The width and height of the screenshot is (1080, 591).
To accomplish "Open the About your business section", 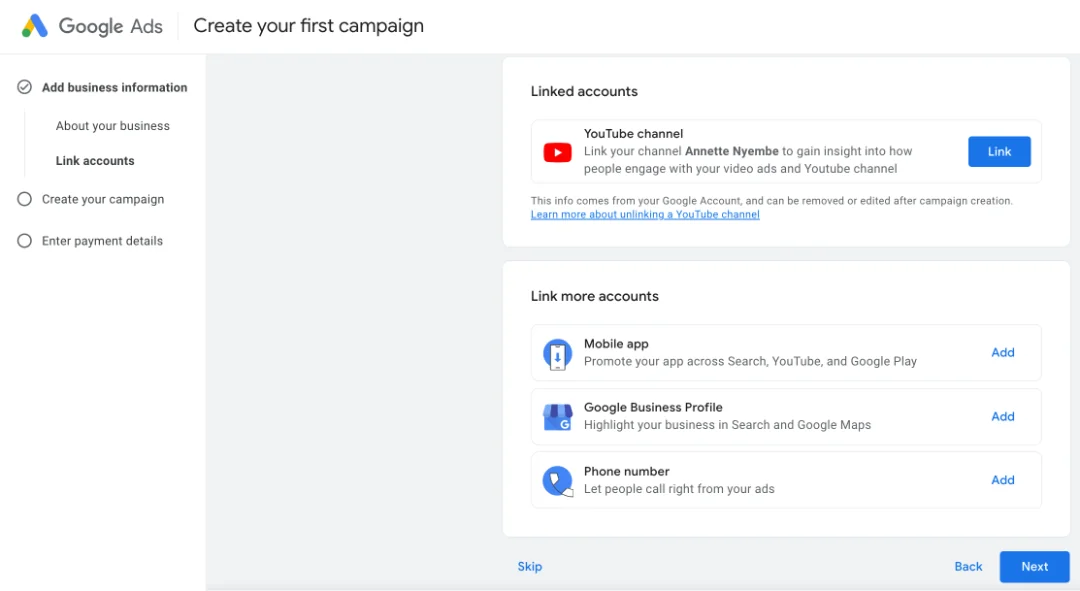I will point(113,125).
